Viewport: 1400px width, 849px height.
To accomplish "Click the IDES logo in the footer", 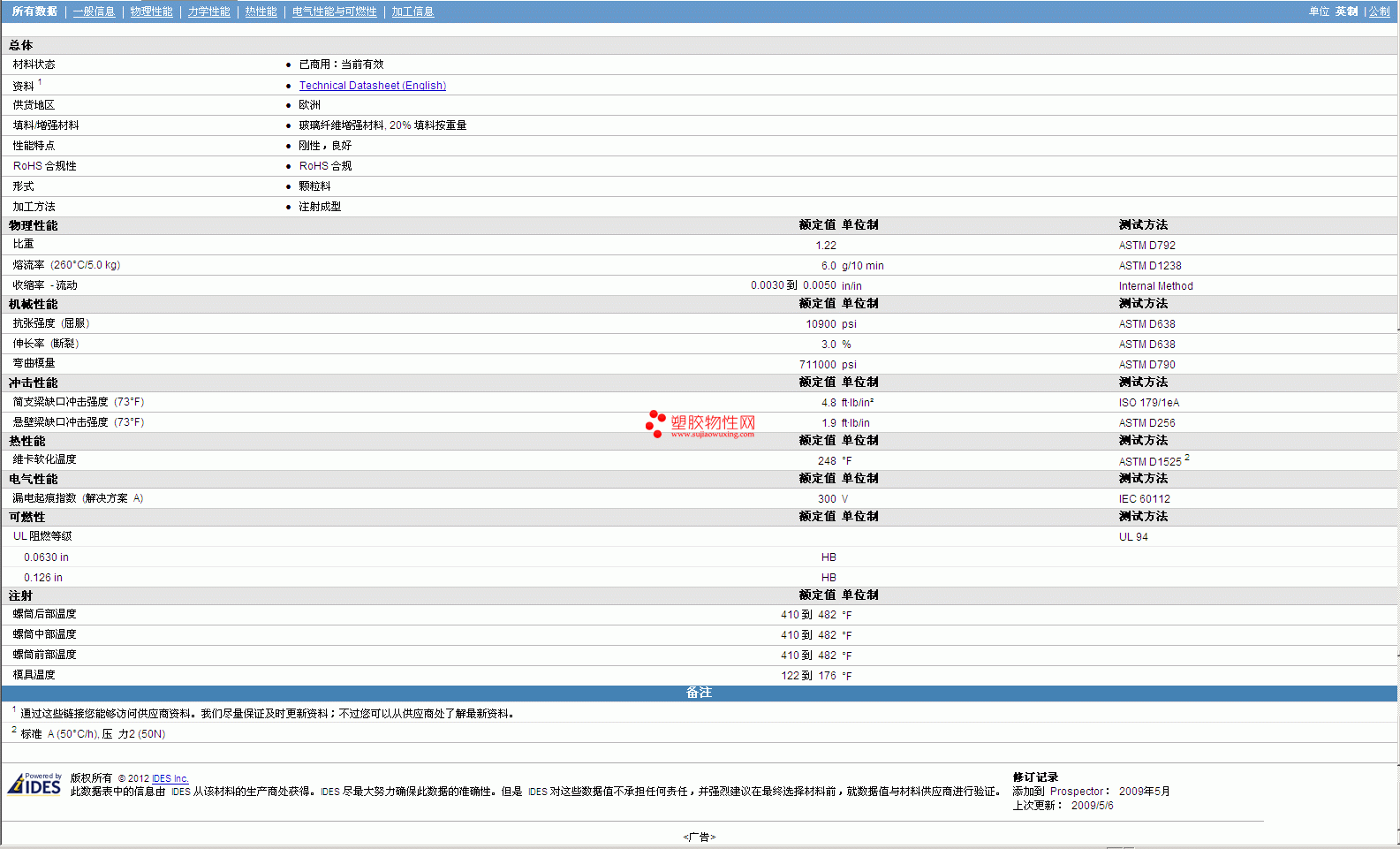I will click(34, 784).
